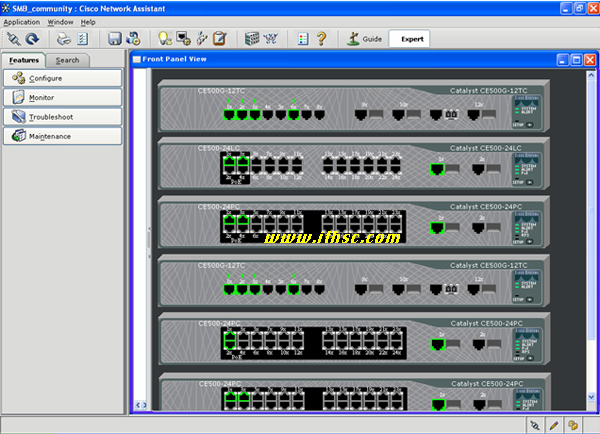Click the VLANs cable icon
The height and width of the screenshot is (434, 600).
202,39
